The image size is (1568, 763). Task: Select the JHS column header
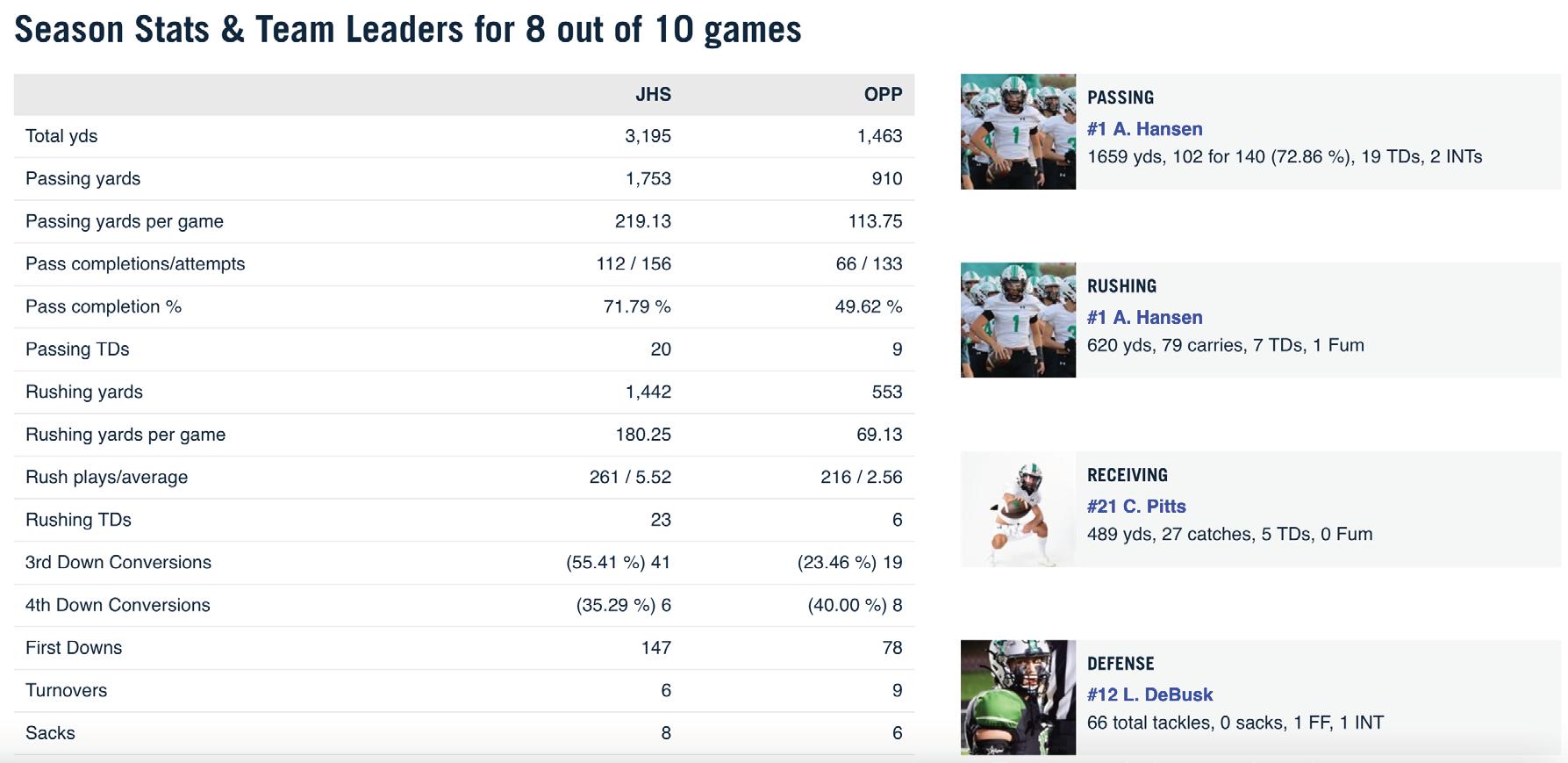(x=653, y=95)
